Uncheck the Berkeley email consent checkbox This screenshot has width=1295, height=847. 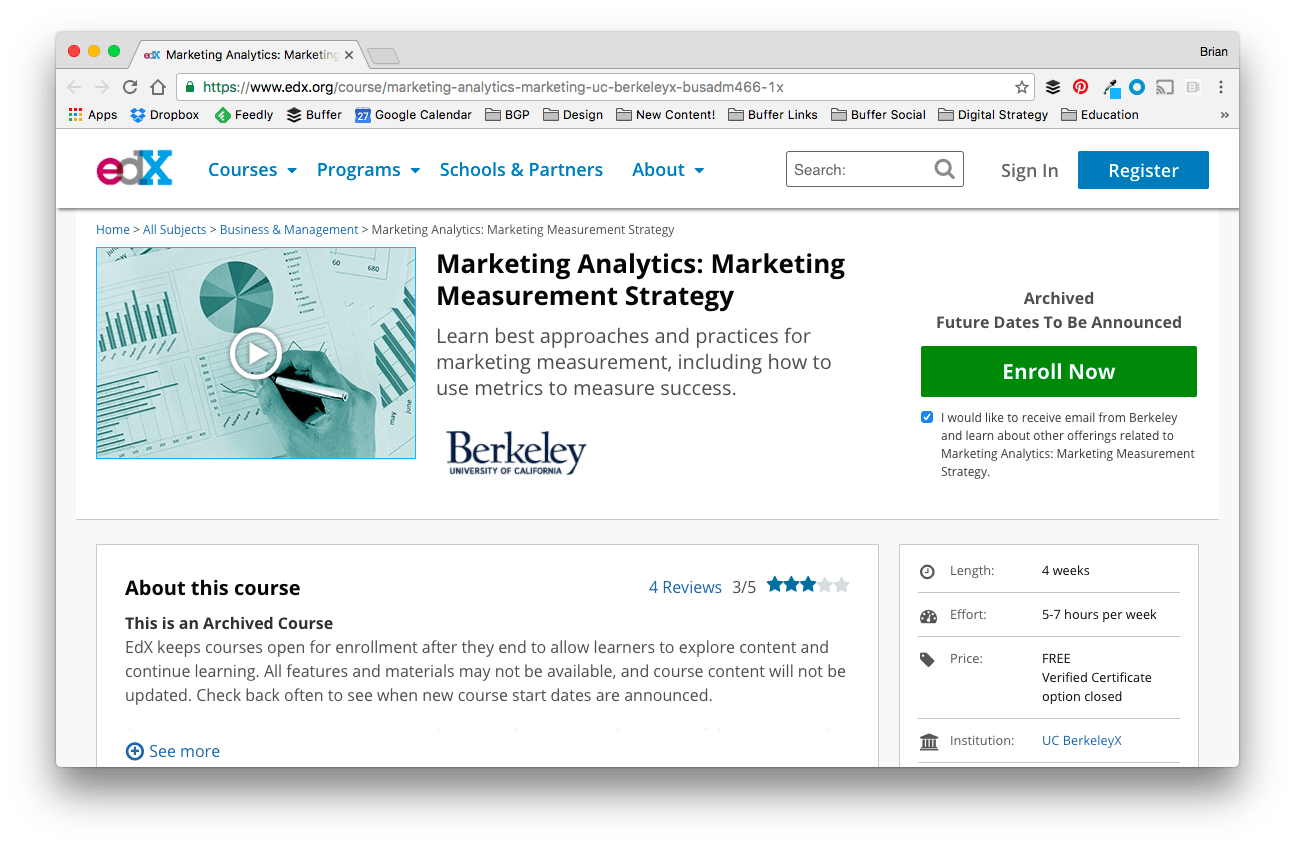[926, 417]
